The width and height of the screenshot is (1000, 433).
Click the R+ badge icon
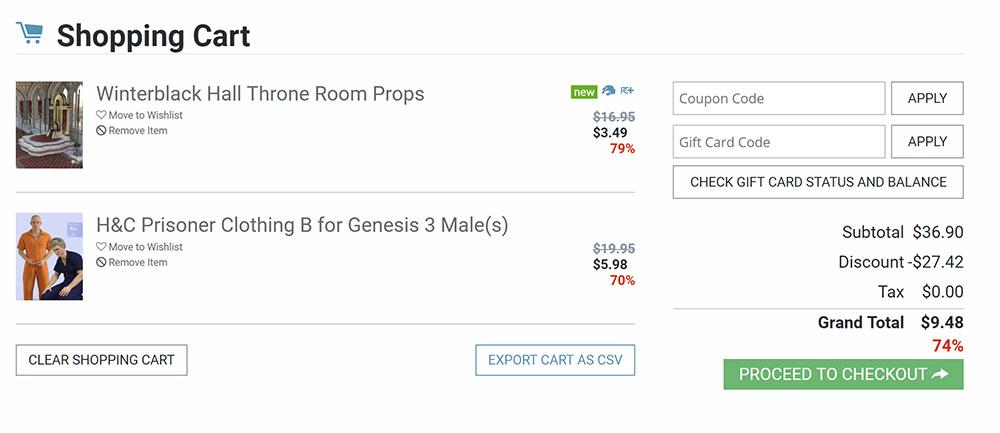pos(627,92)
